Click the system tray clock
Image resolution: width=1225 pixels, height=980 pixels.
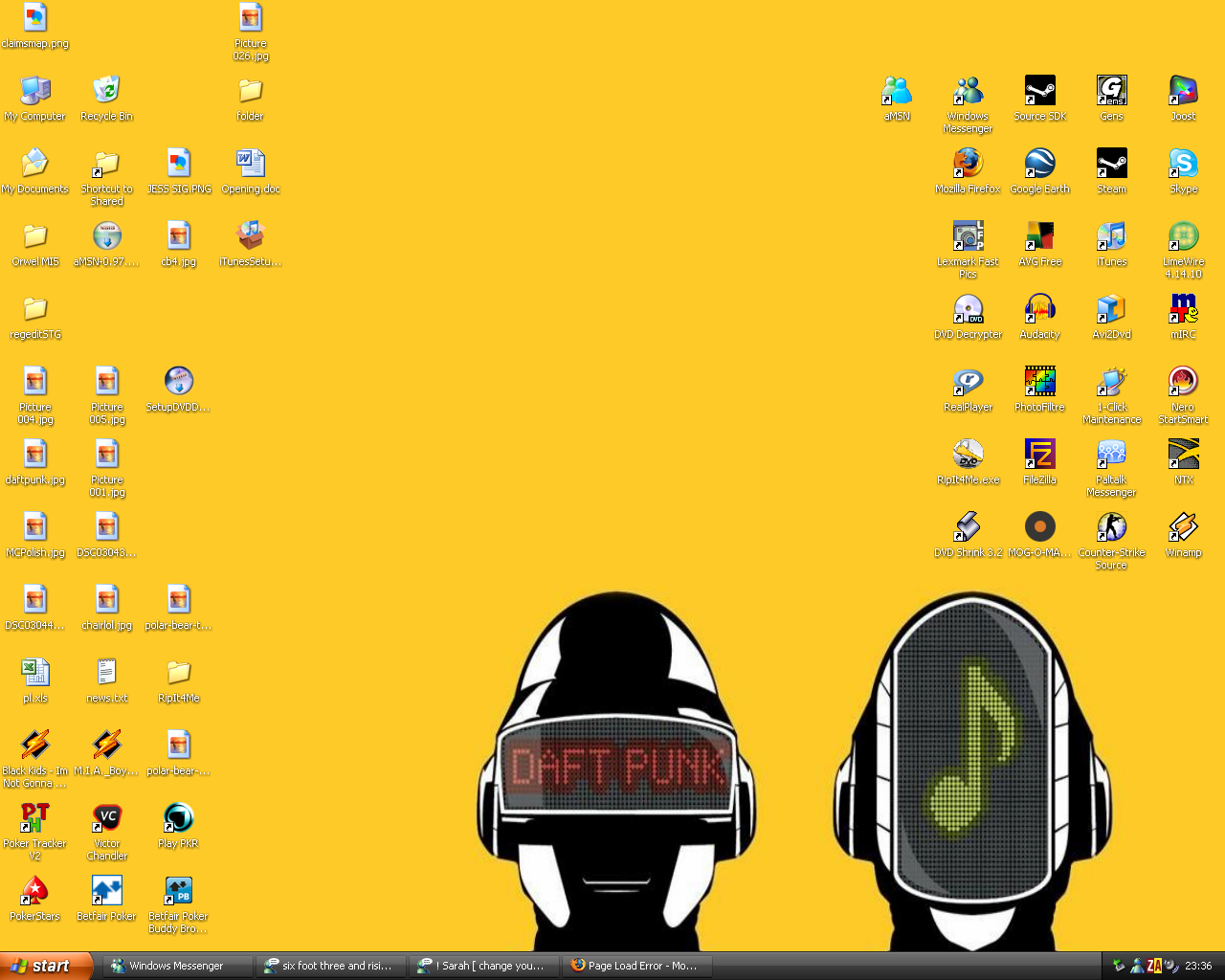click(x=1198, y=966)
